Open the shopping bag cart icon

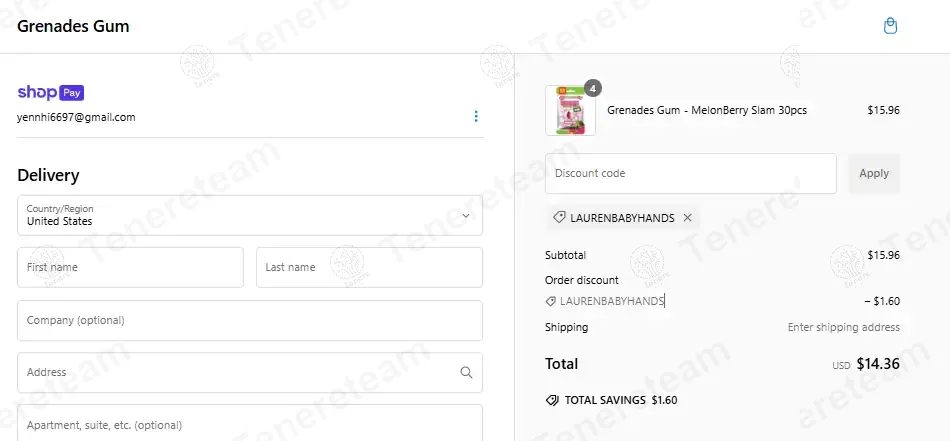pos(890,26)
